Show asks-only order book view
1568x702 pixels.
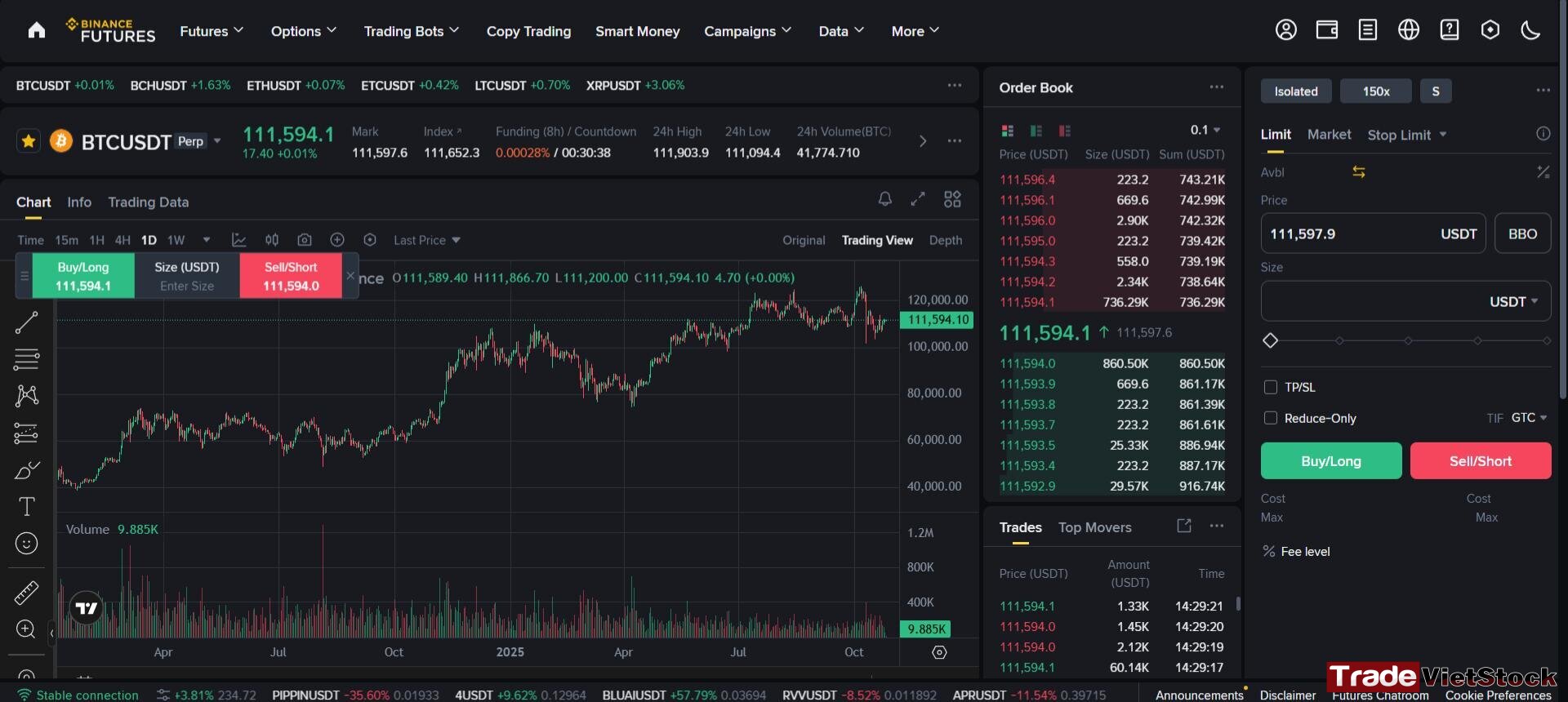click(1064, 131)
